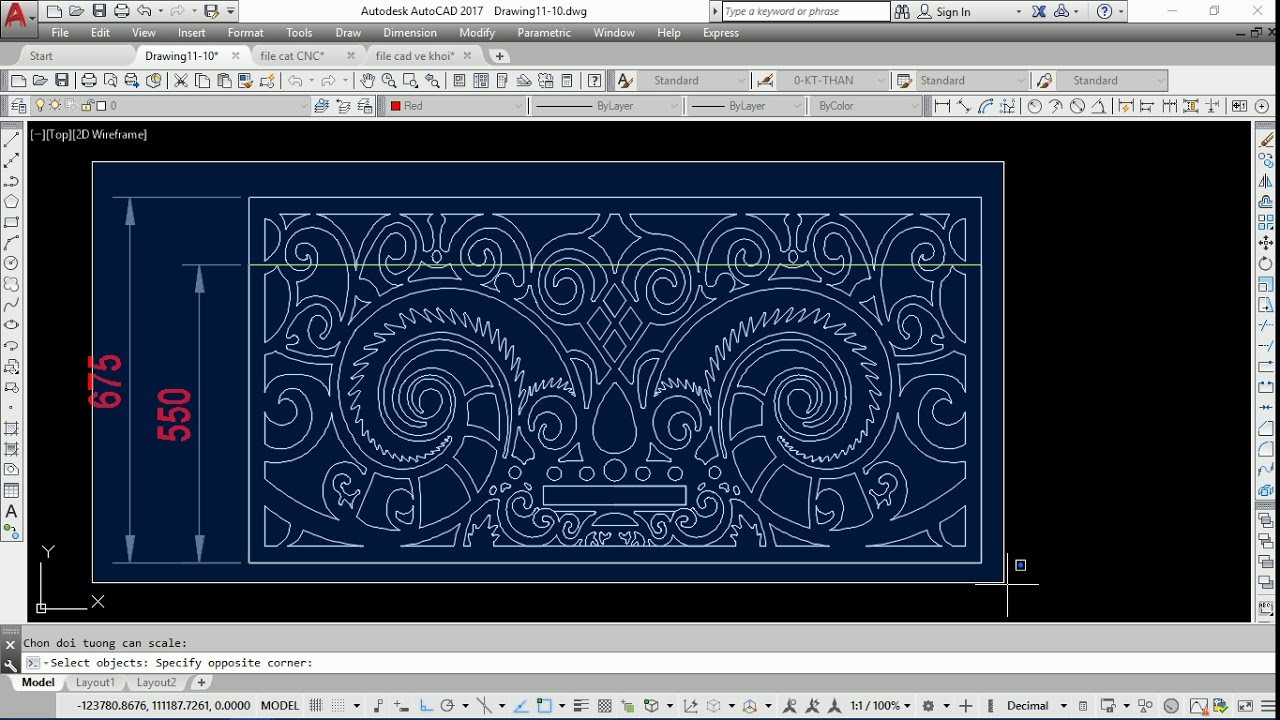1280x720 pixels.
Task: Select the Multiline Text A tool
Action: tap(12, 511)
